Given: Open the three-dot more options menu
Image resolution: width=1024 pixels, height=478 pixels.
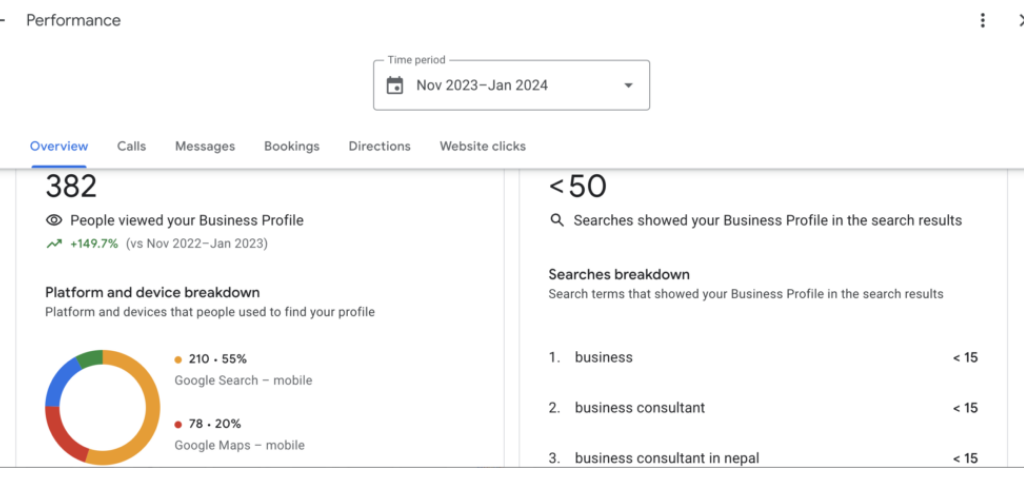Looking at the screenshot, I should click(x=983, y=20).
